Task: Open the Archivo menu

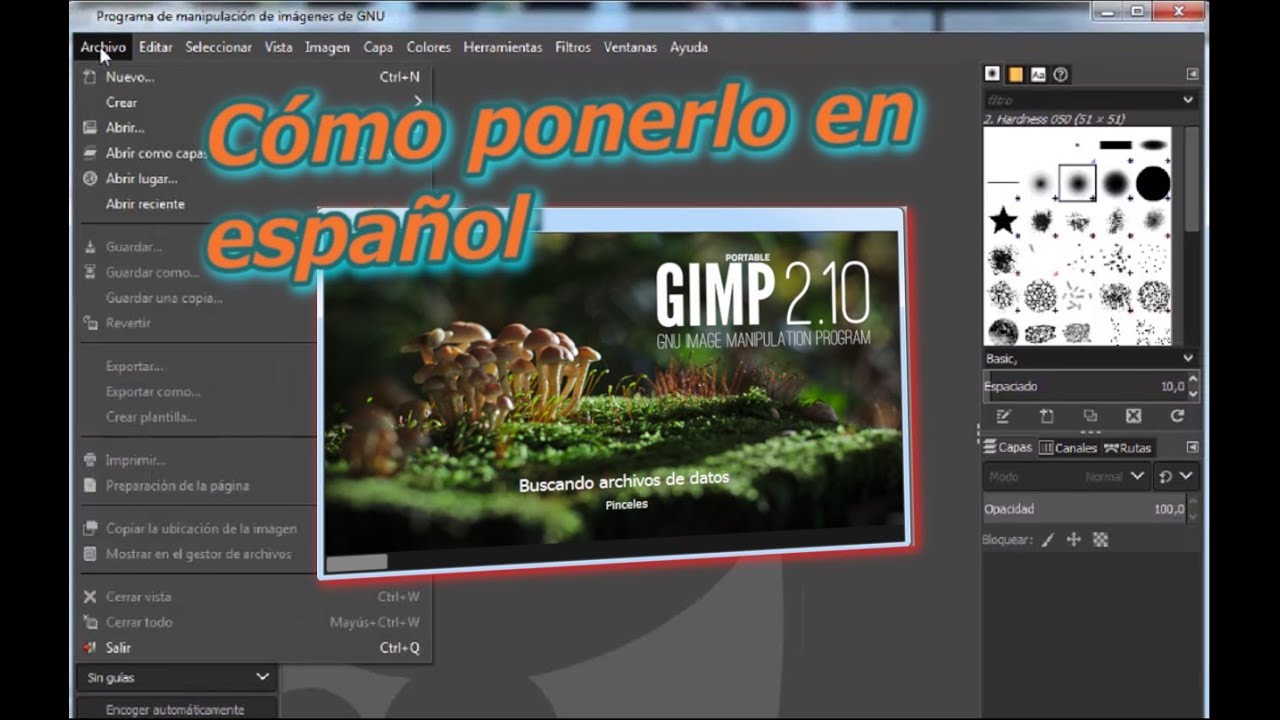Action: pyautogui.click(x=103, y=47)
